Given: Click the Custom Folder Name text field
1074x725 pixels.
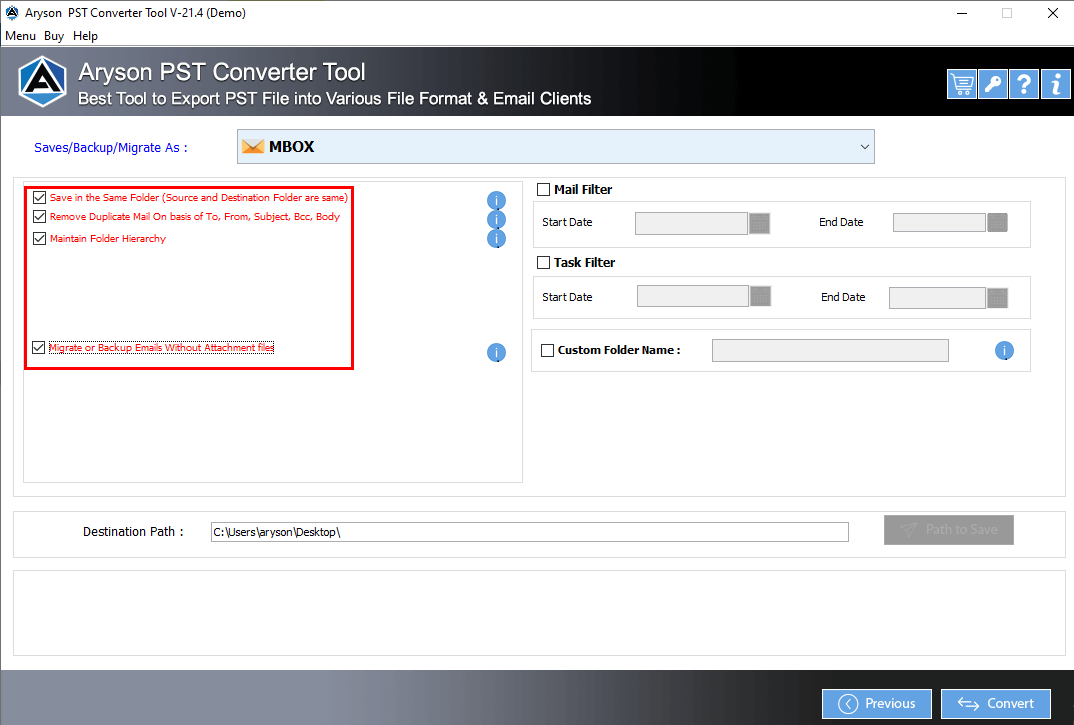Looking at the screenshot, I should (x=830, y=350).
